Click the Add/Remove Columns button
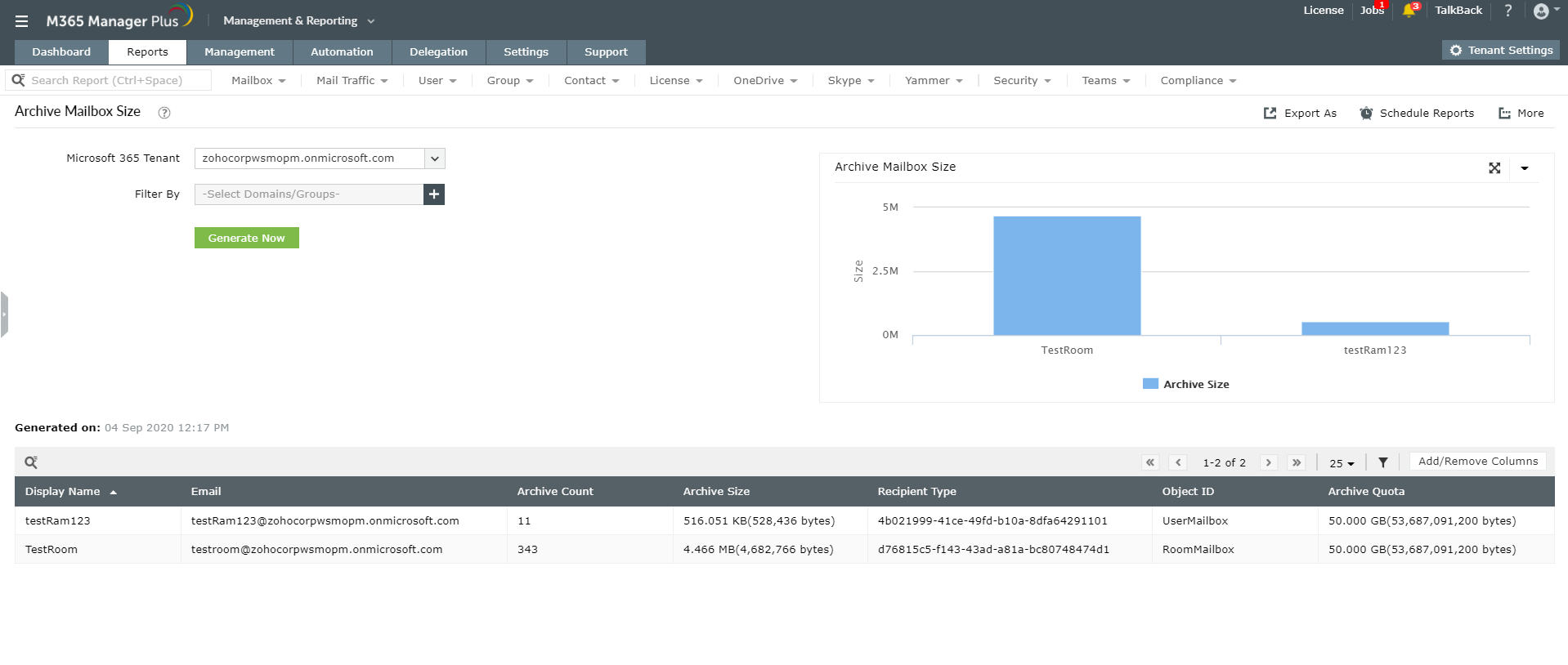The width and height of the screenshot is (1568, 665). 1478,462
